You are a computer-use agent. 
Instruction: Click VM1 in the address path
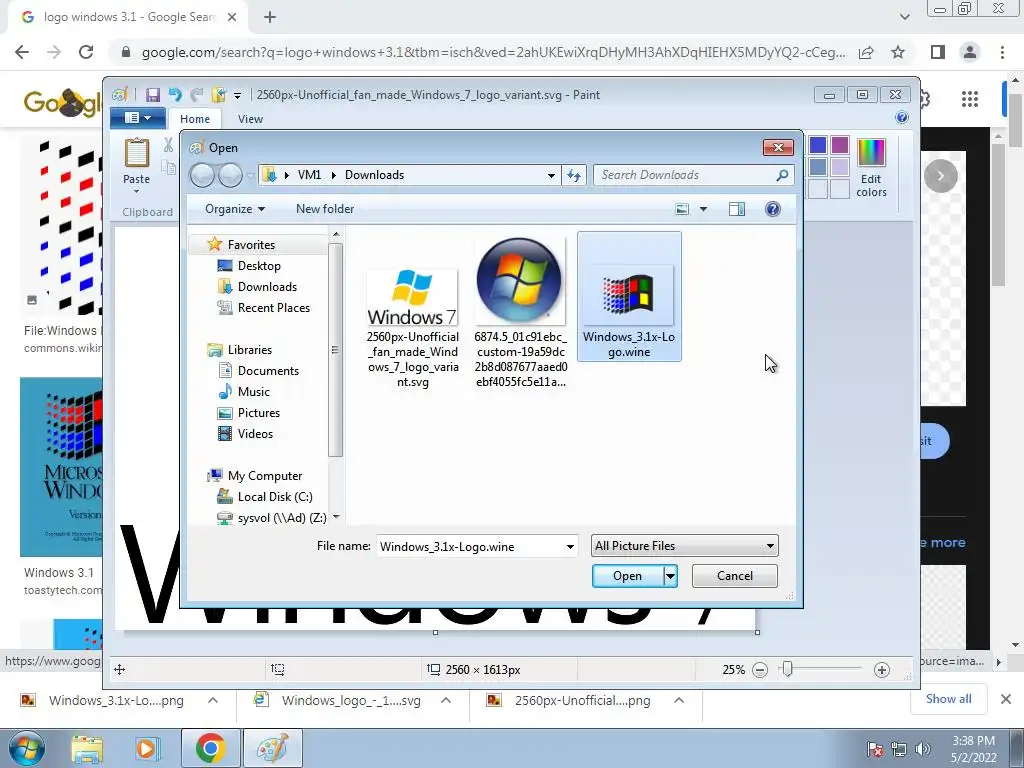pyautogui.click(x=309, y=175)
